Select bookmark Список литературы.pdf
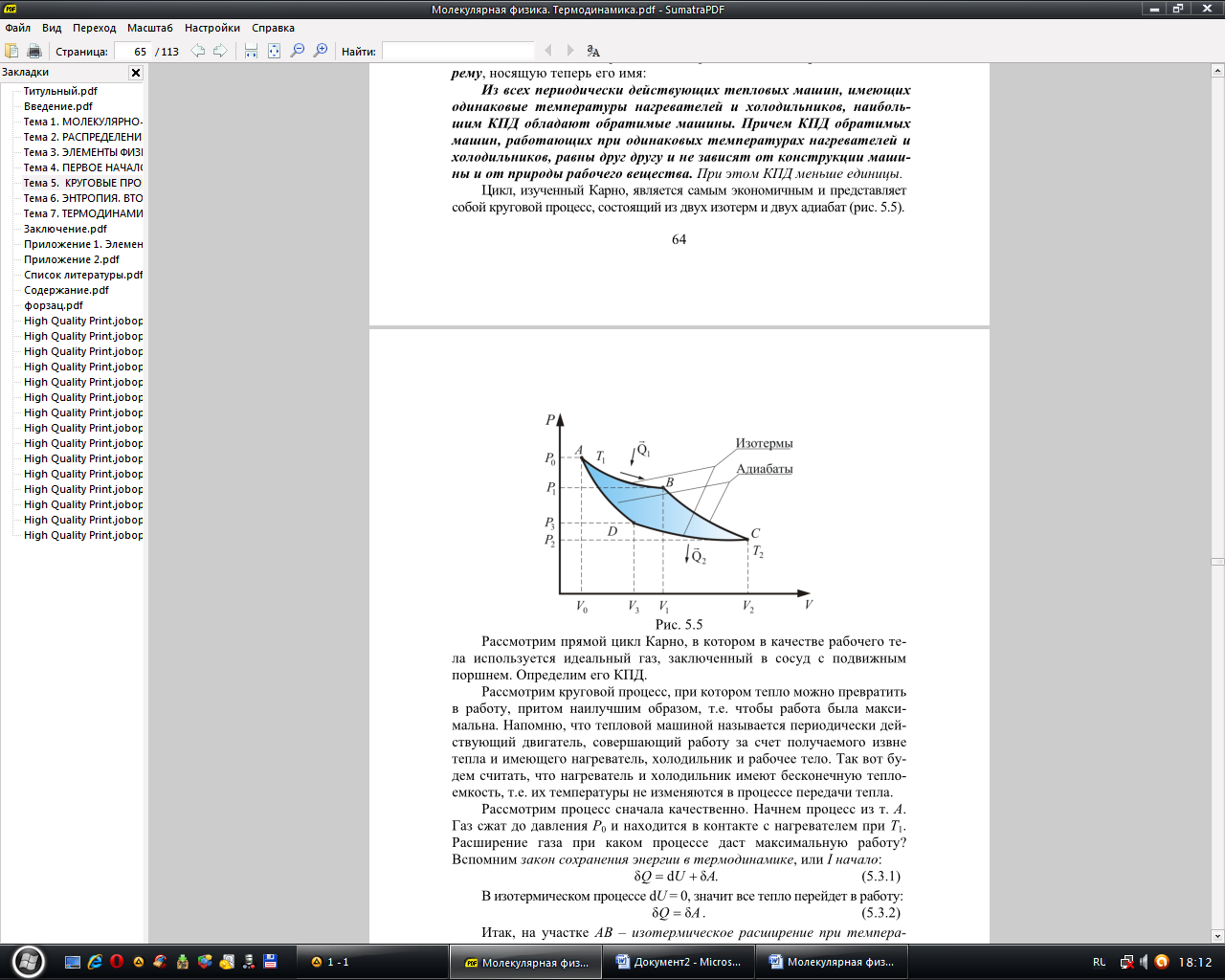 point(83,275)
